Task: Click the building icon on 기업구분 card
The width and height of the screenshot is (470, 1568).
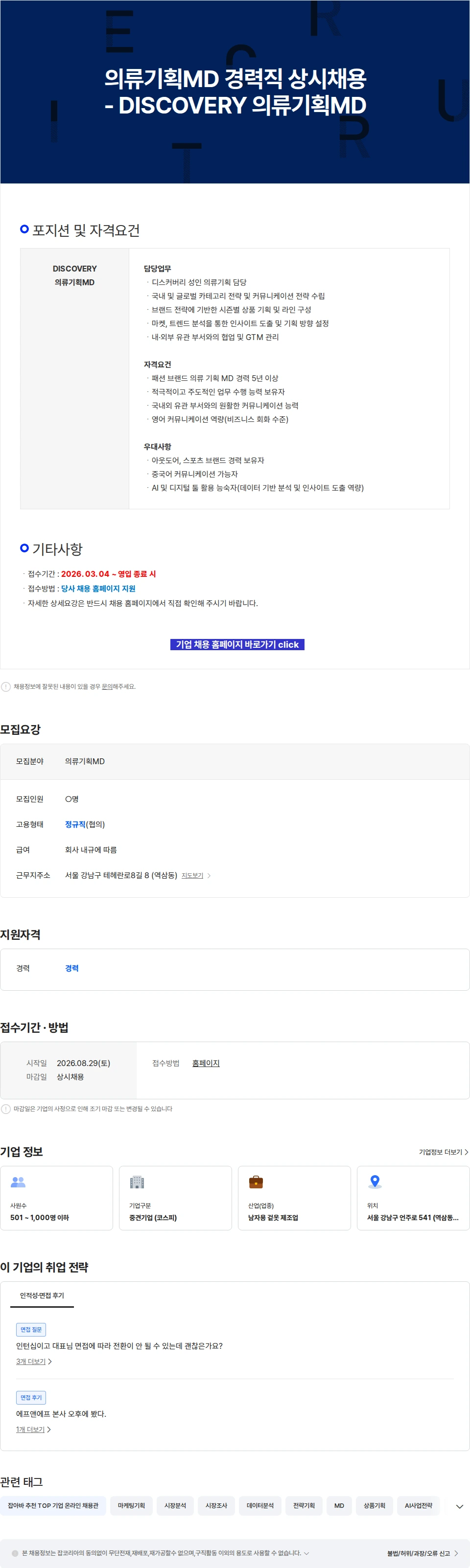Action: point(137,1182)
